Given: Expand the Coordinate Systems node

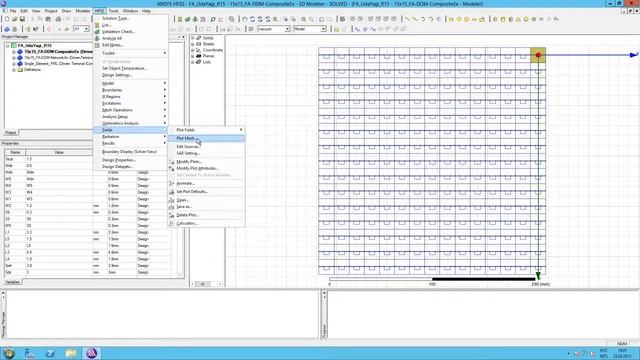Looking at the screenshot, I should [193, 50].
